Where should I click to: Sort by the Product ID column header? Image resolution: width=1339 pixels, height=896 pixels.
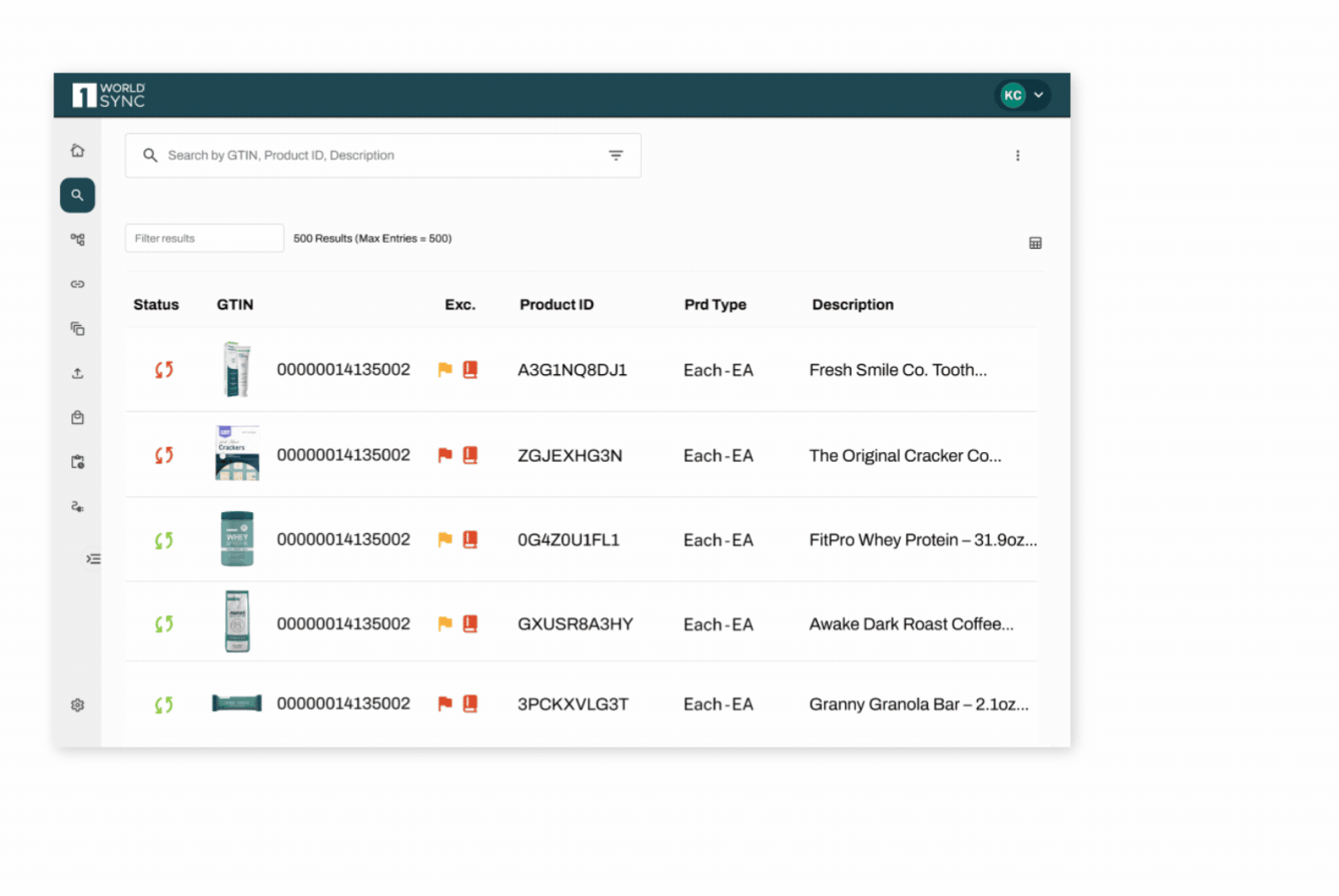556,305
